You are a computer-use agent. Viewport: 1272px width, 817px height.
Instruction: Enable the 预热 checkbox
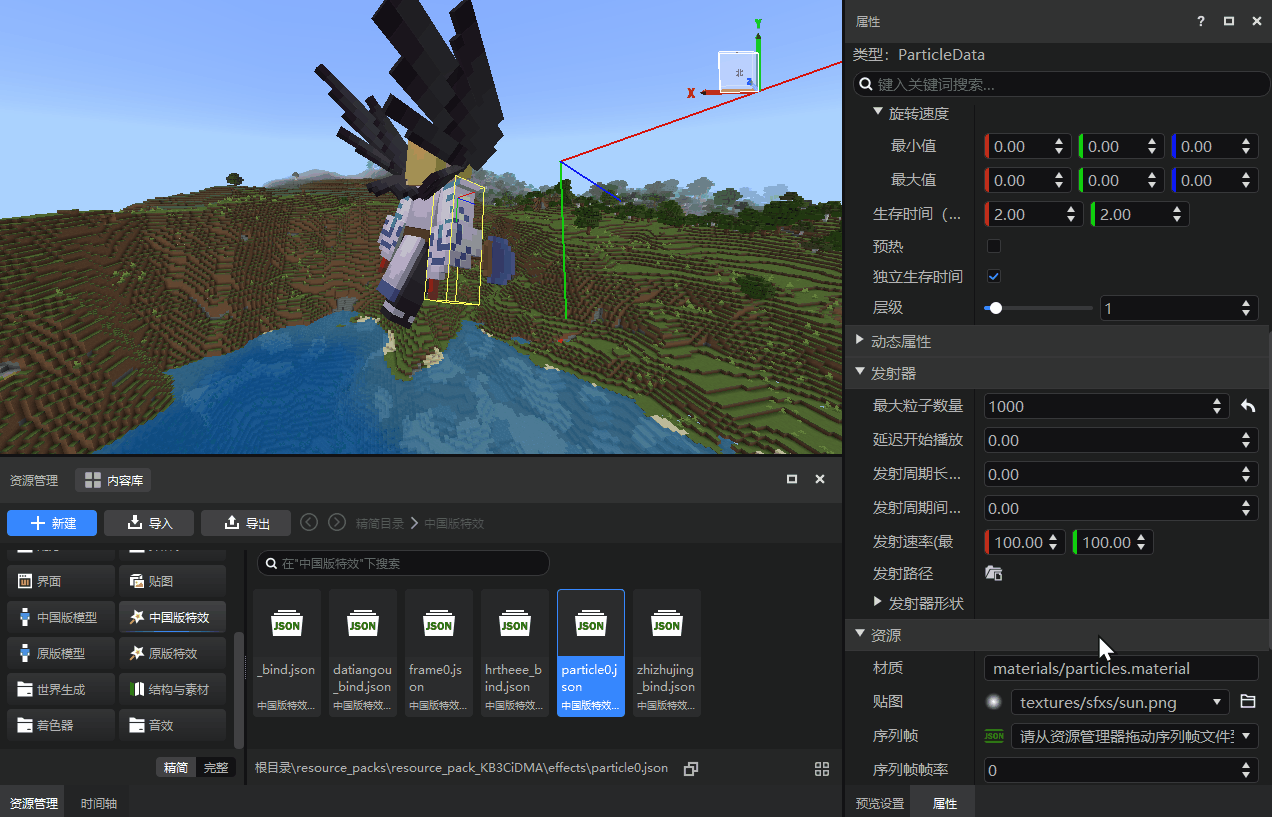tap(994, 246)
